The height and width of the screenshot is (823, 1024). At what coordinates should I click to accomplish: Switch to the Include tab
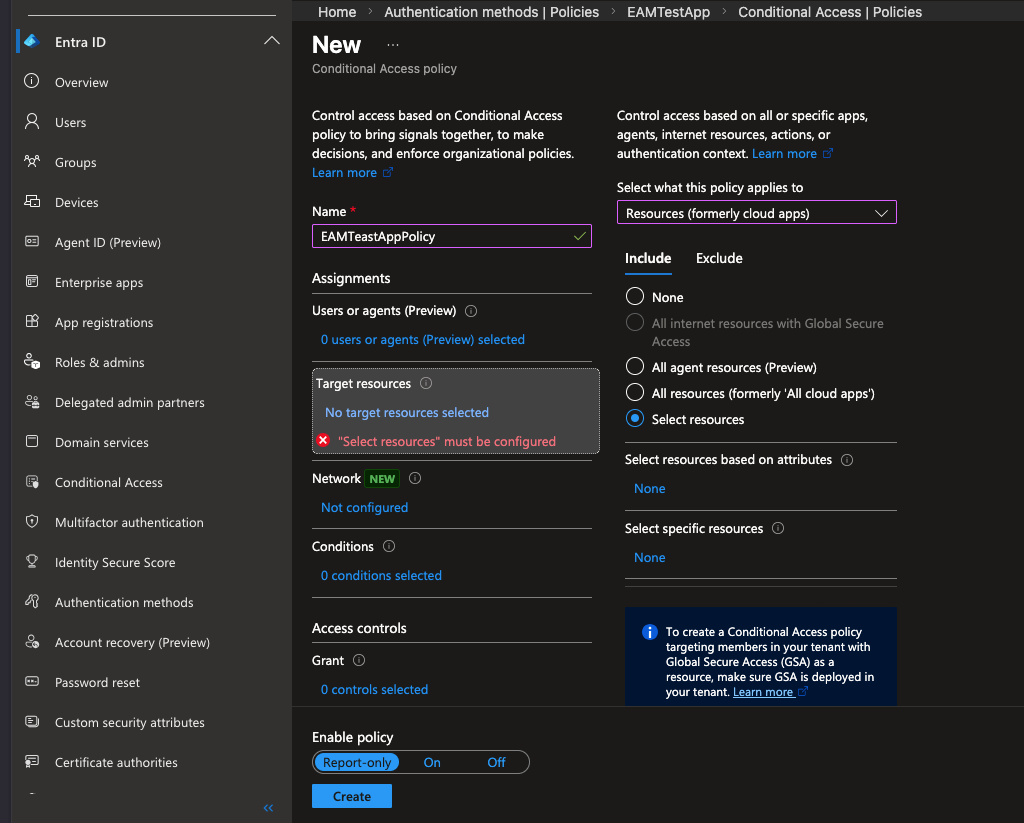pyautogui.click(x=648, y=258)
